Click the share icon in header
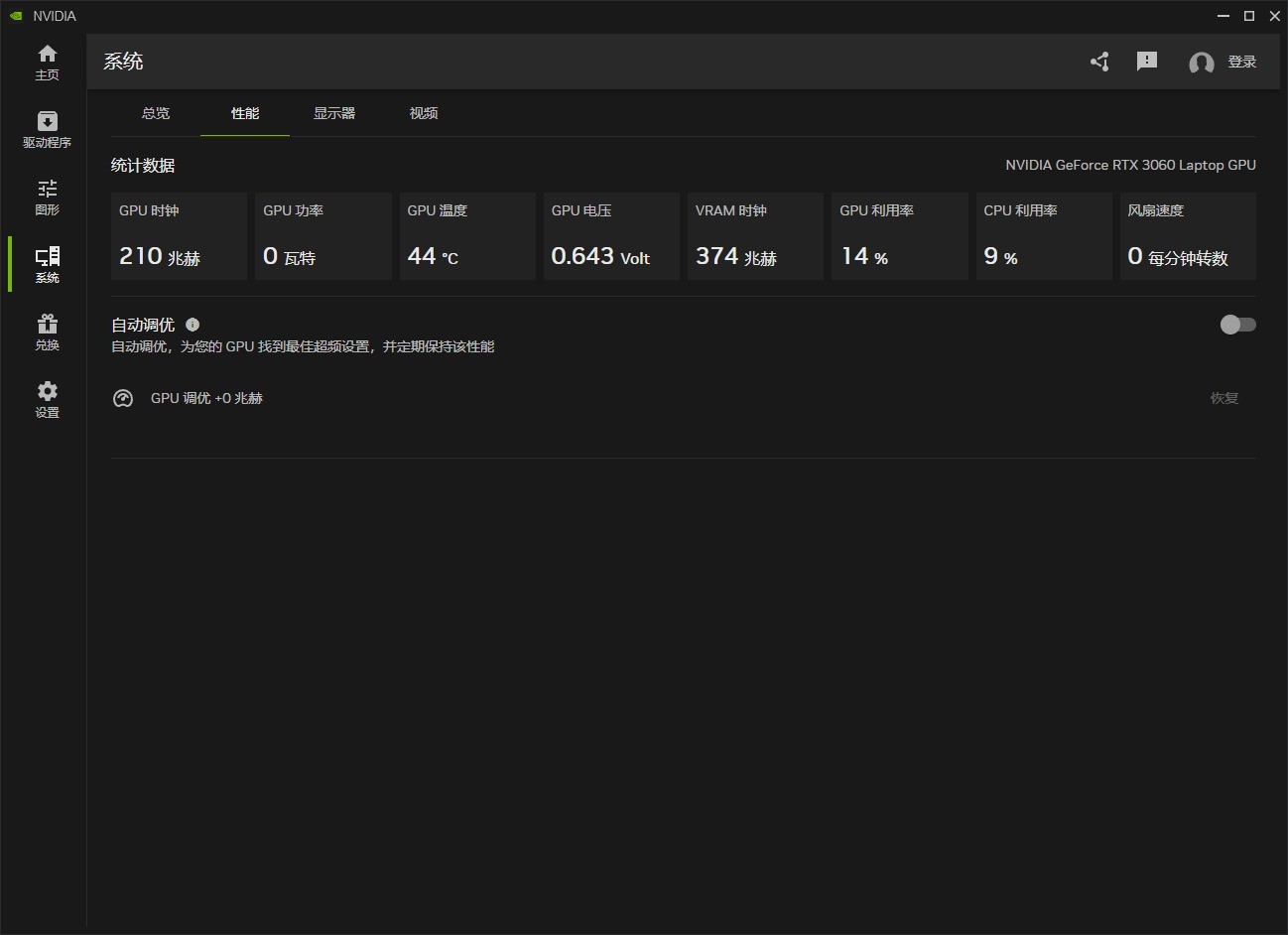1288x935 pixels. (1099, 62)
